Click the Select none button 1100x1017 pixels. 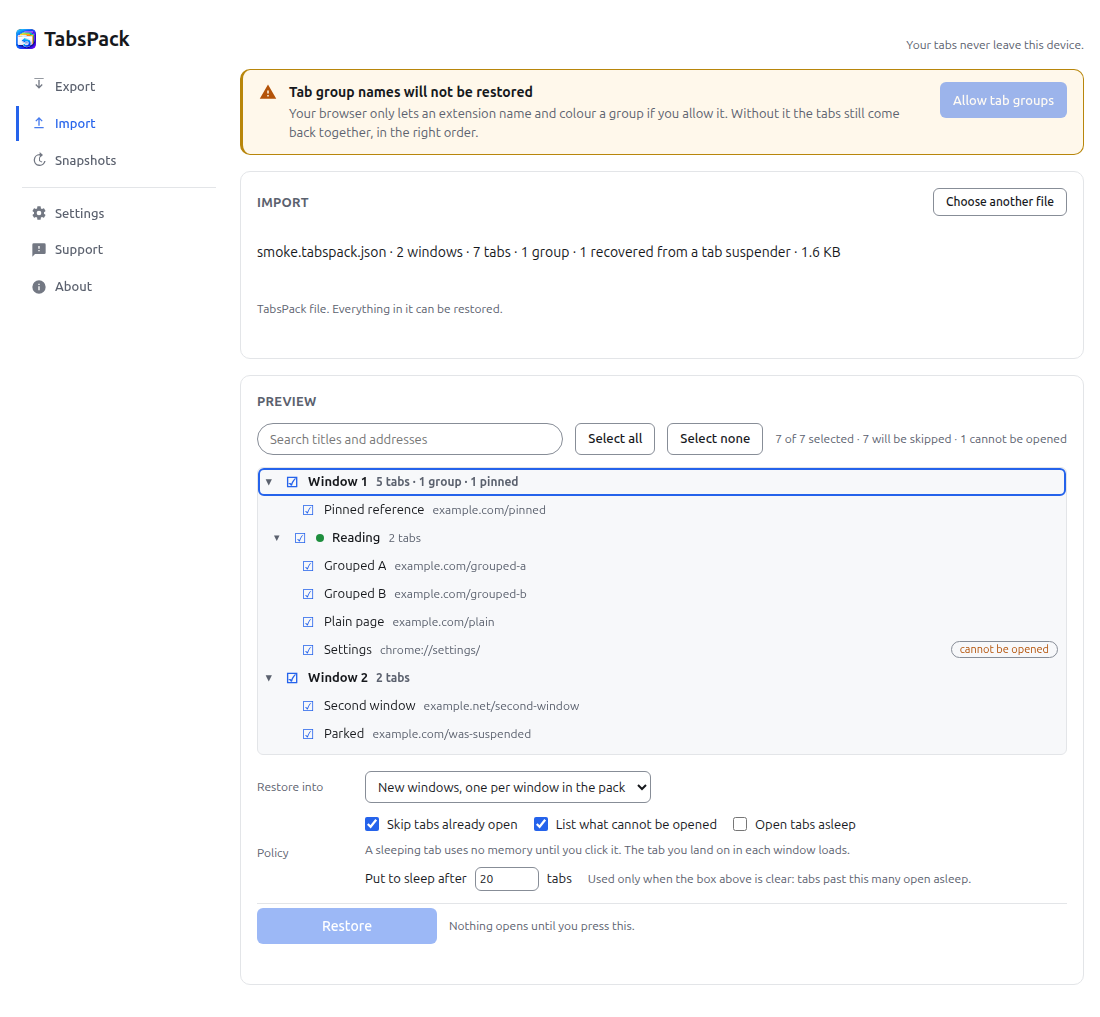pyautogui.click(x=715, y=439)
